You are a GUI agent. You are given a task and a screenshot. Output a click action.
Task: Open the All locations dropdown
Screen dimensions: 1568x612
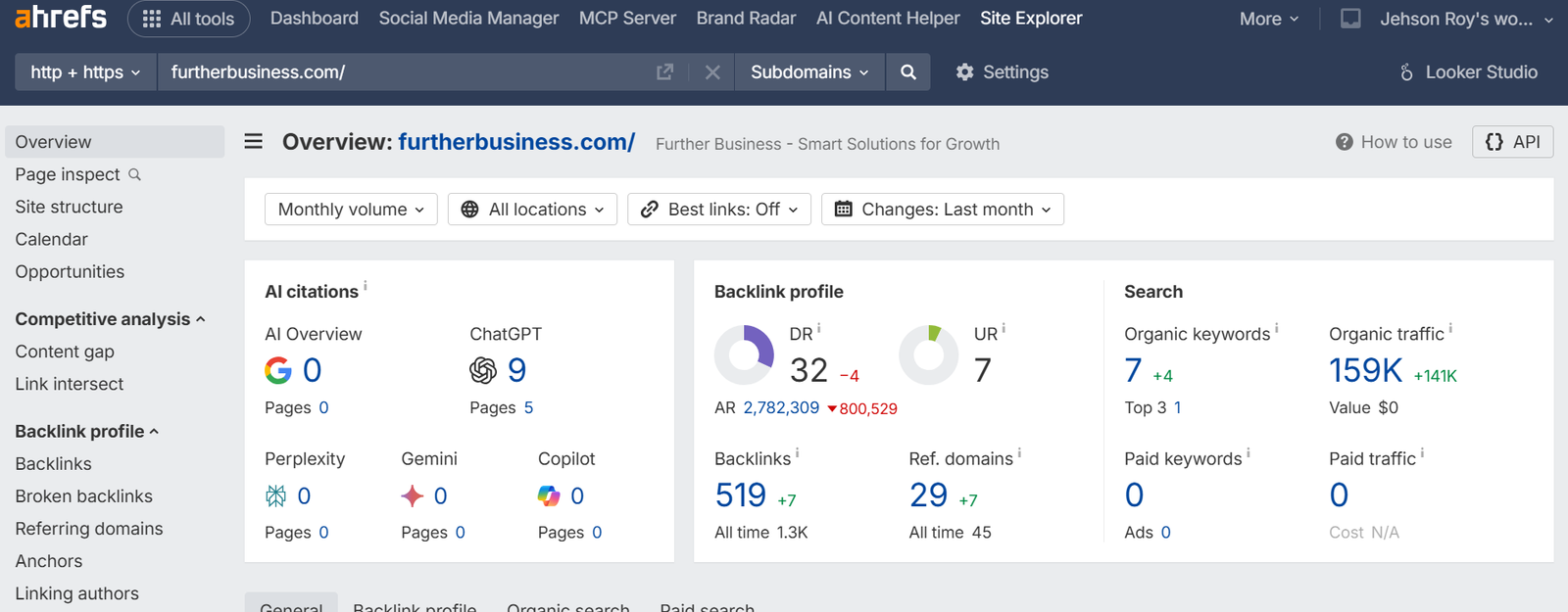(532, 210)
